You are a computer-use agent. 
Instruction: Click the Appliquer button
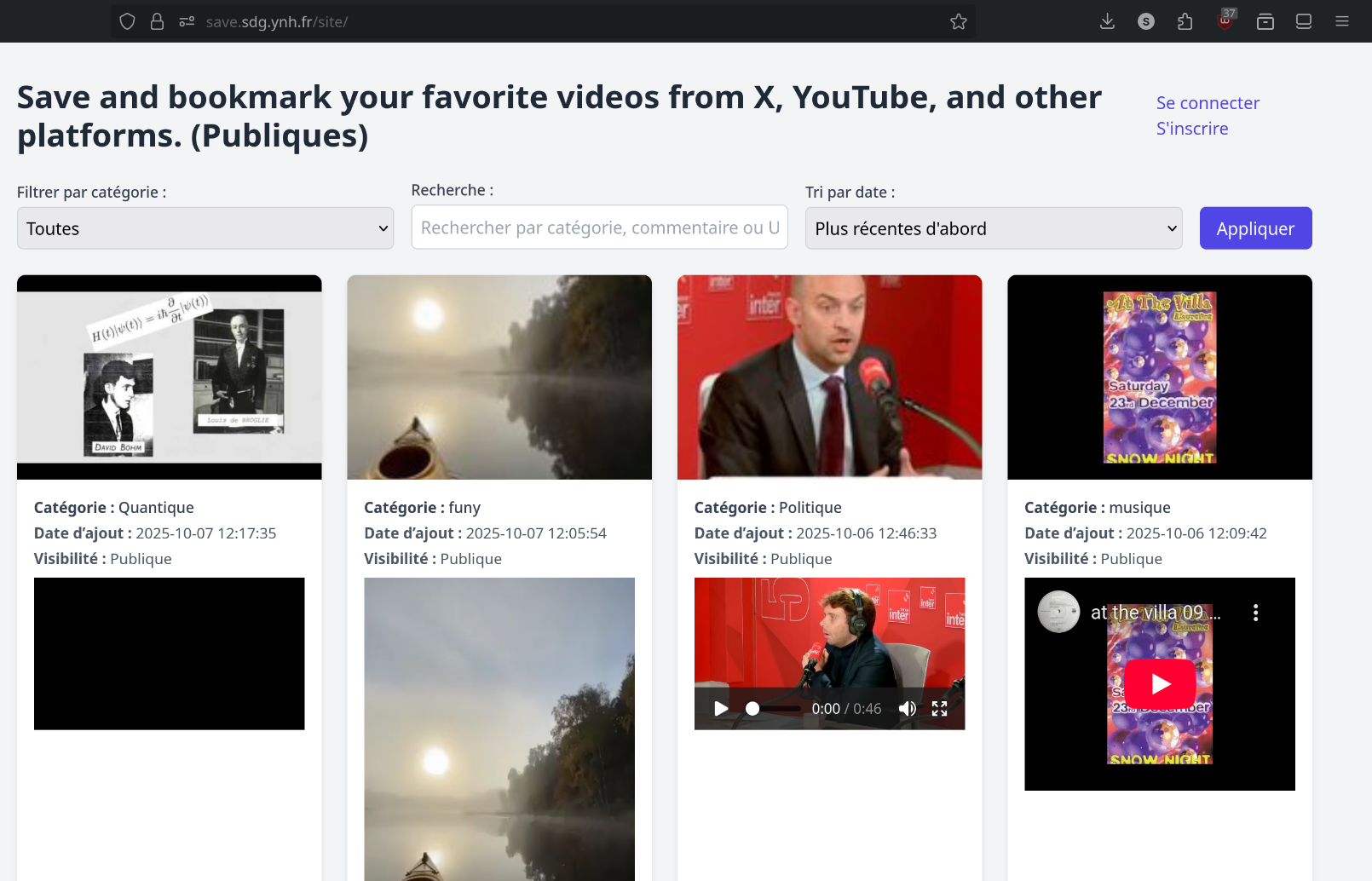tap(1255, 228)
